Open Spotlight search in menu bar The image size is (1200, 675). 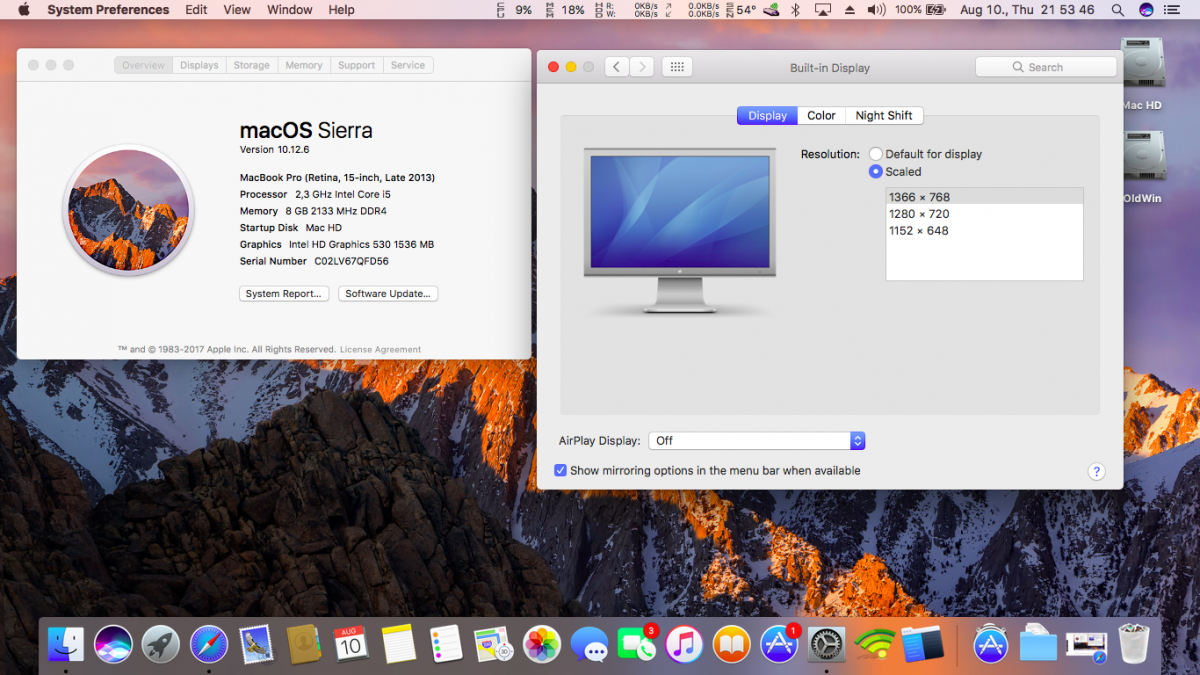click(1119, 10)
